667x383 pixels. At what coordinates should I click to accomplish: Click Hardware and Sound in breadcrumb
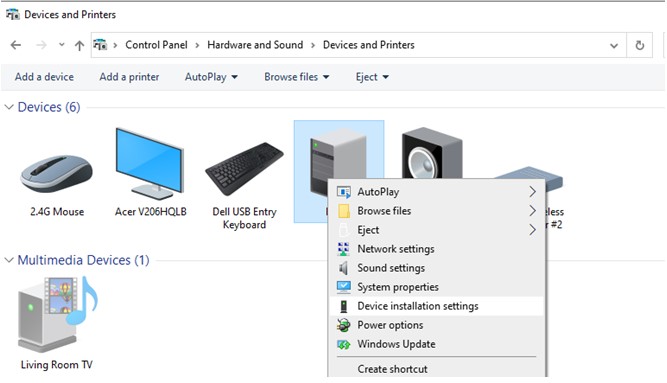click(255, 45)
